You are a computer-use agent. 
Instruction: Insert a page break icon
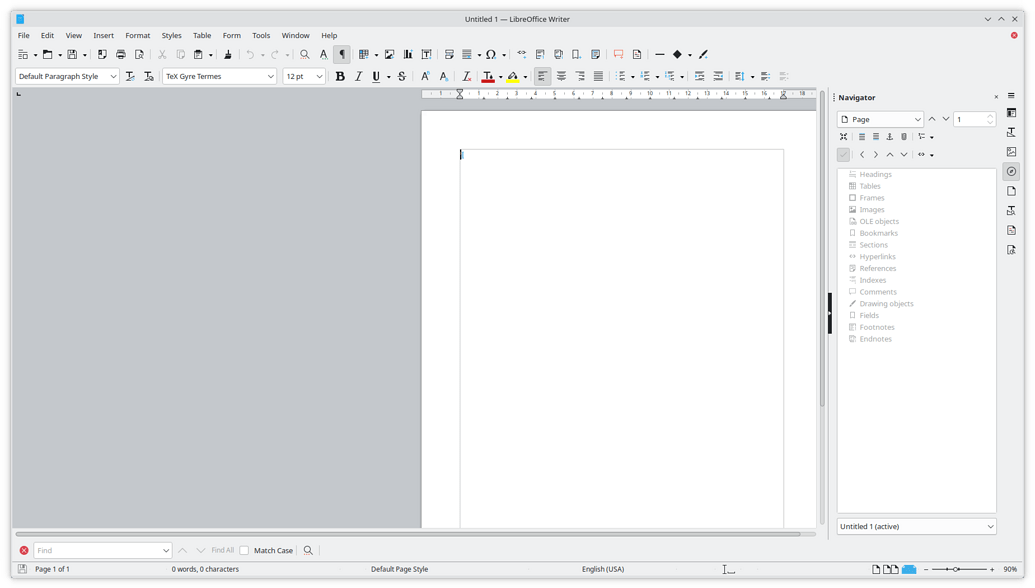pyautogui.click(x=449, y=55)
